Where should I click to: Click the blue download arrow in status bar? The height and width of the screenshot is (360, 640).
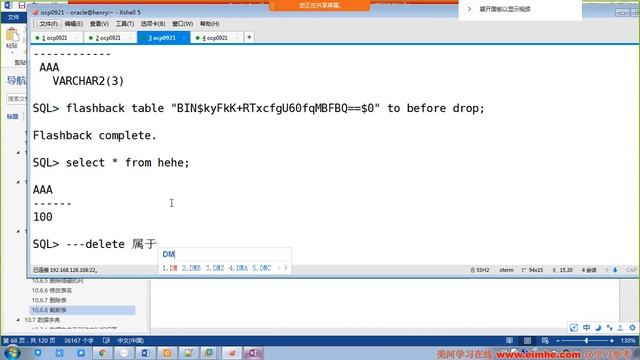(615, 270)
